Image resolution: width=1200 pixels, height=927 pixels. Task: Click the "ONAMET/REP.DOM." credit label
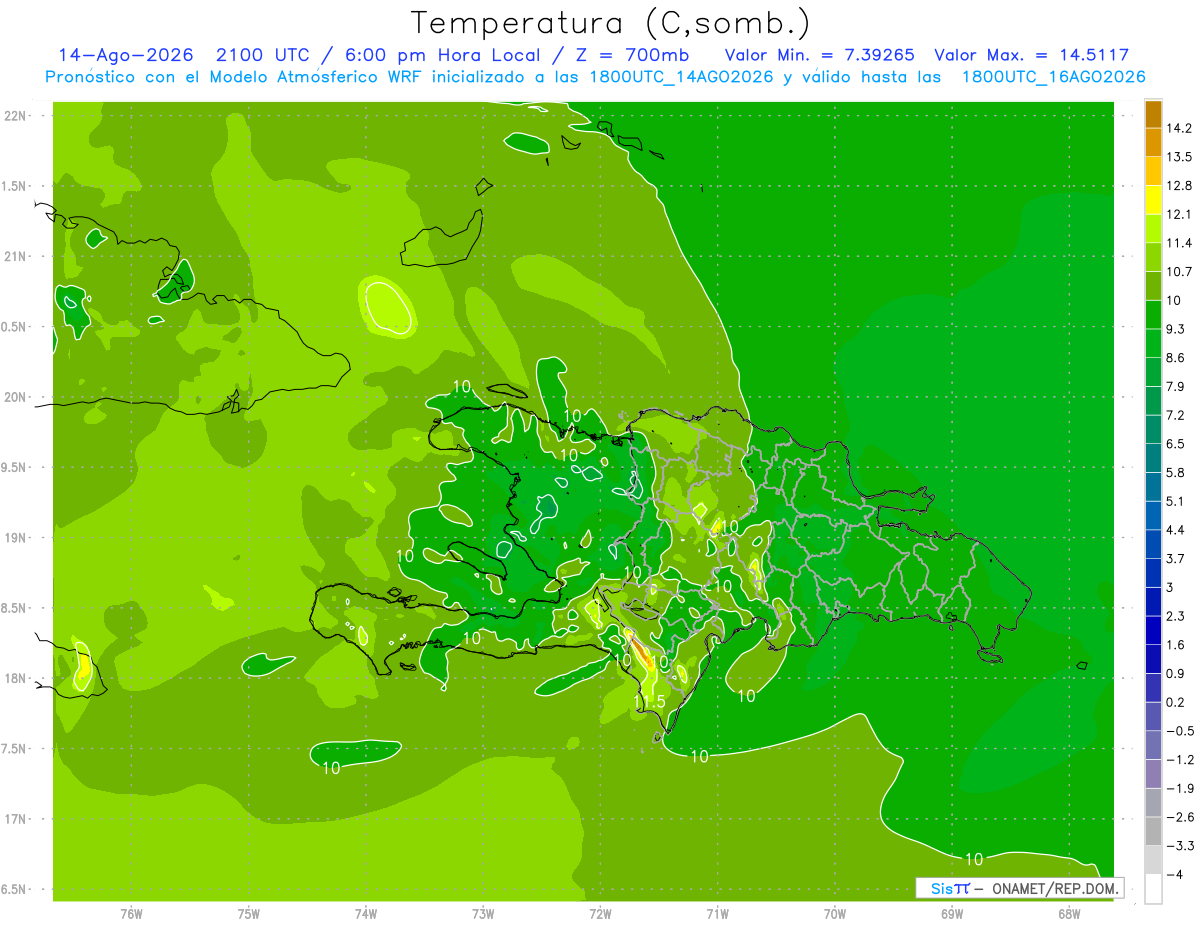(1056, 888)
